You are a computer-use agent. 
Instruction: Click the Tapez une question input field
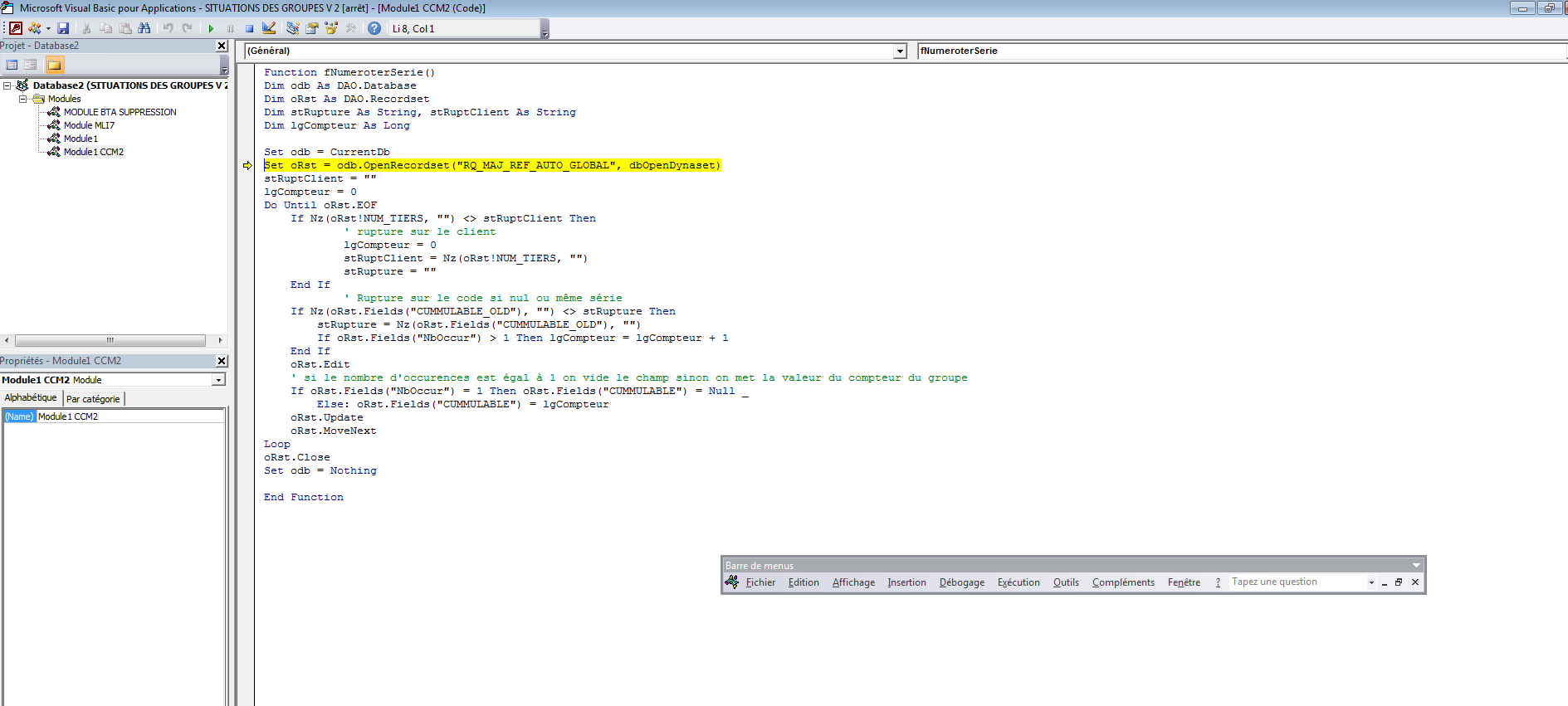(x=1297, y=582)
